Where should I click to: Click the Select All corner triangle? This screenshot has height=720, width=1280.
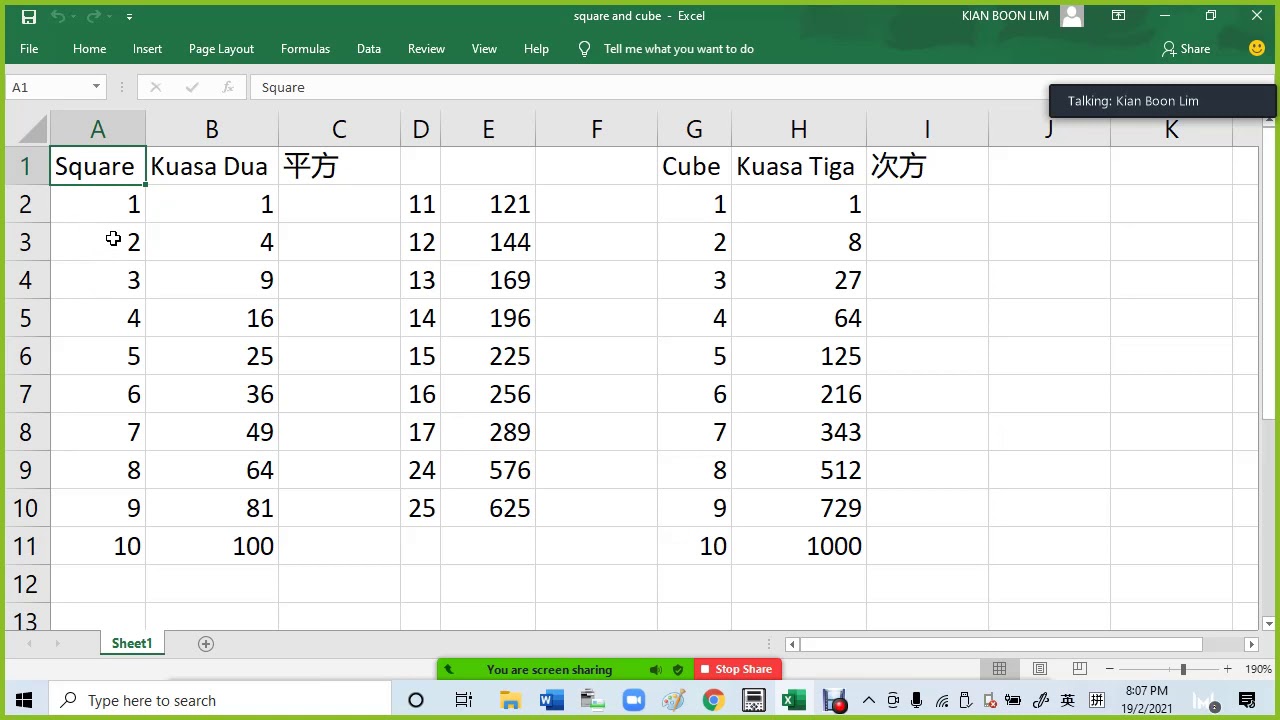pos(29,129)
